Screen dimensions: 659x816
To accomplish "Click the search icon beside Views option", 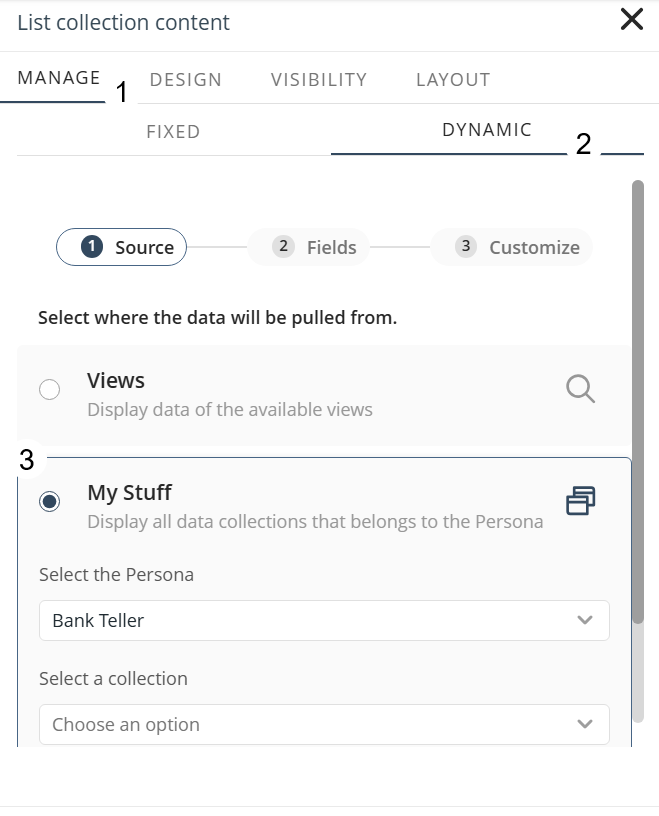I will [579, 389].
